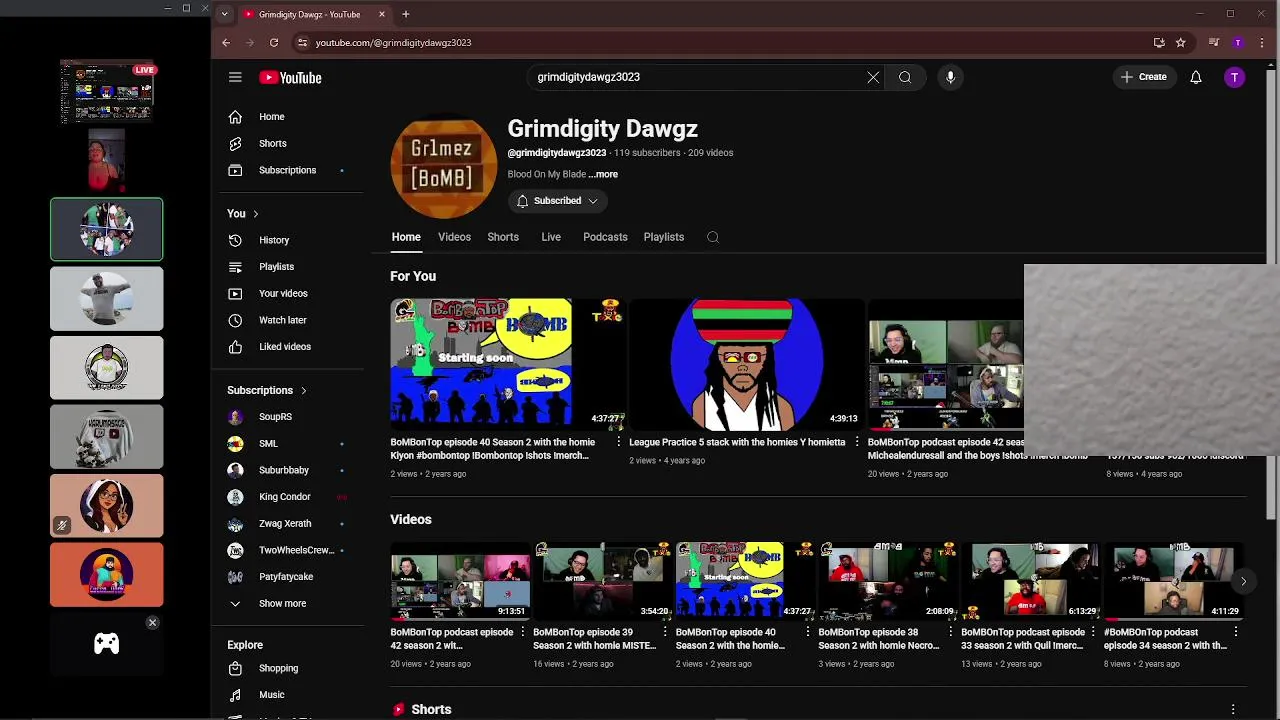
Task: Select the LIVE preview thumbnail in left panel
Action: pos(107,92)
